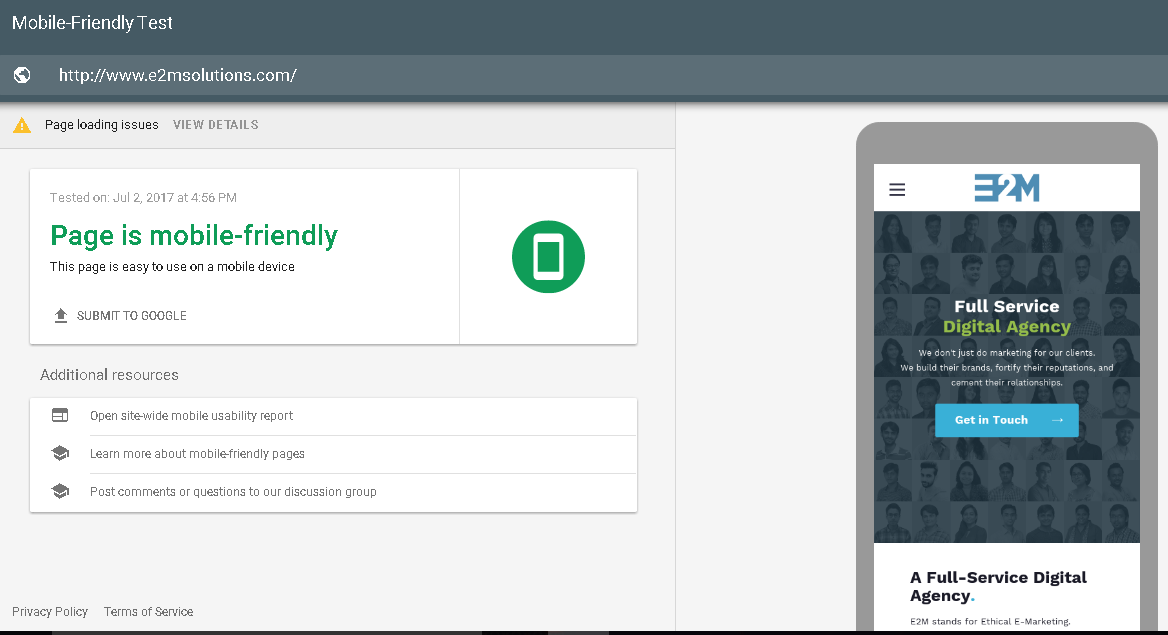Click the stacked-pages icon beside mobile-friendly pages
1168x635 pixels.
pyautogui.click(x=60, y=452)
